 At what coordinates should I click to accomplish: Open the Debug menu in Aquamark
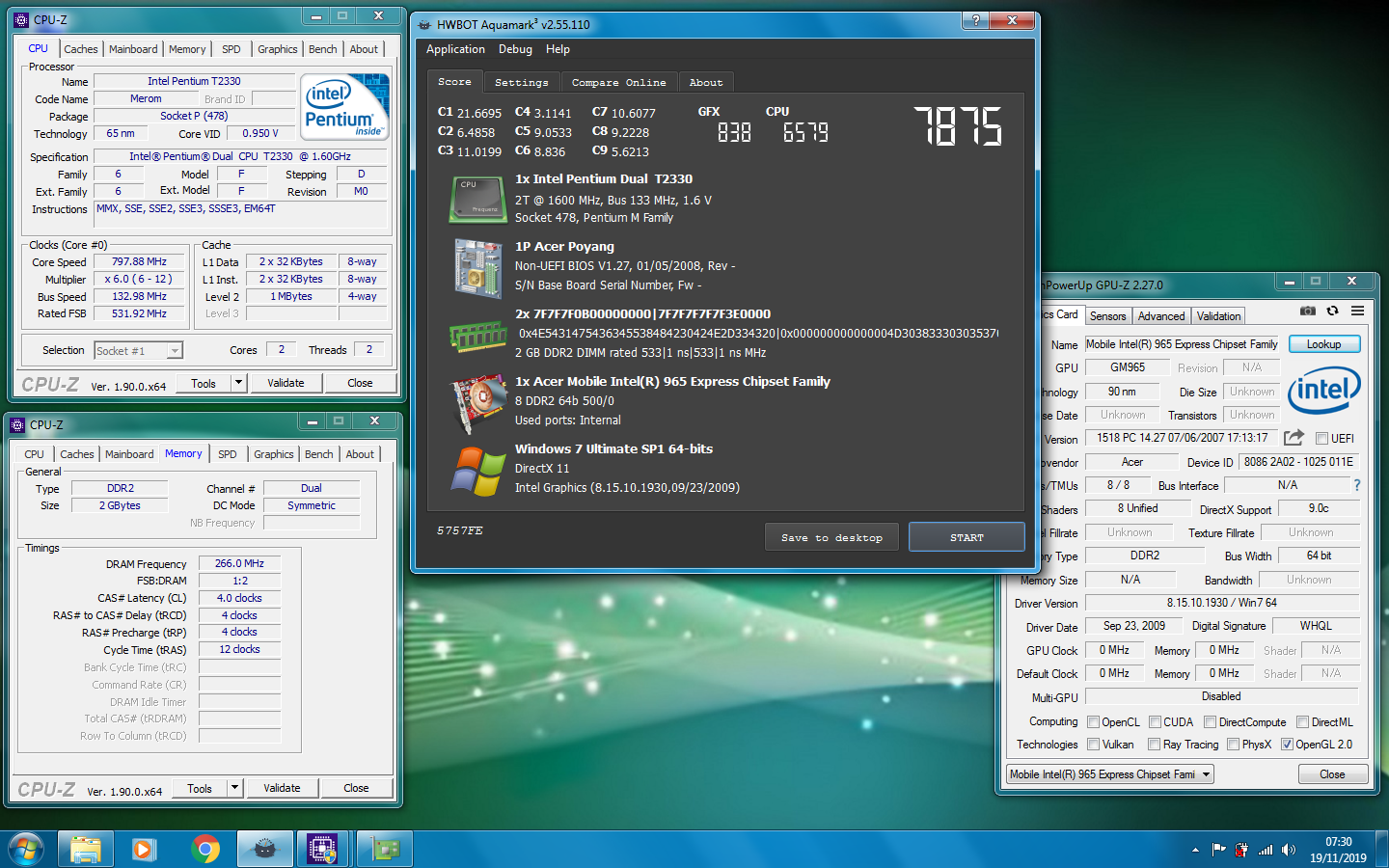click(515, 49)
